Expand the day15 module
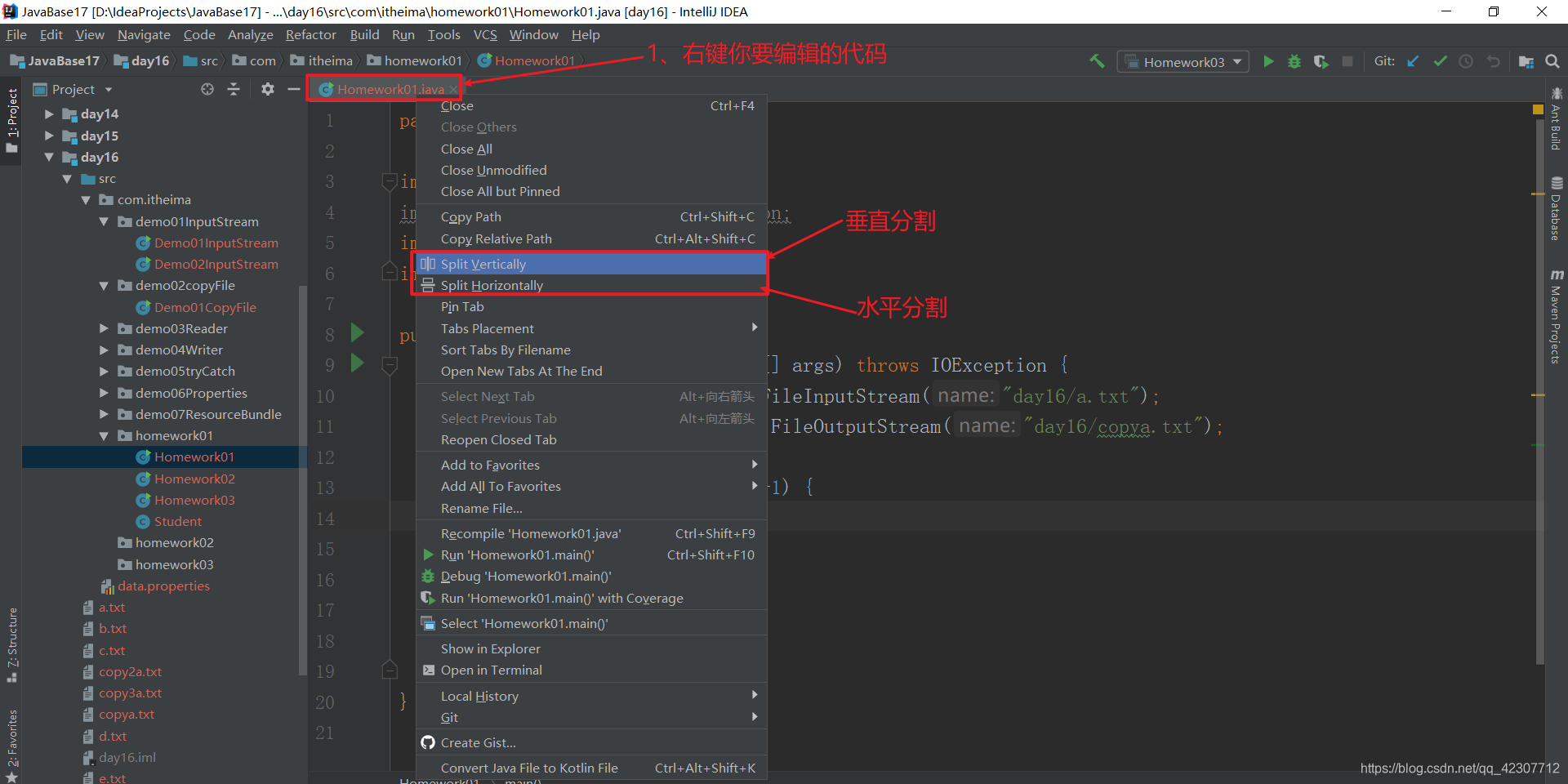 pyautogui.click(x=49, y=136)
